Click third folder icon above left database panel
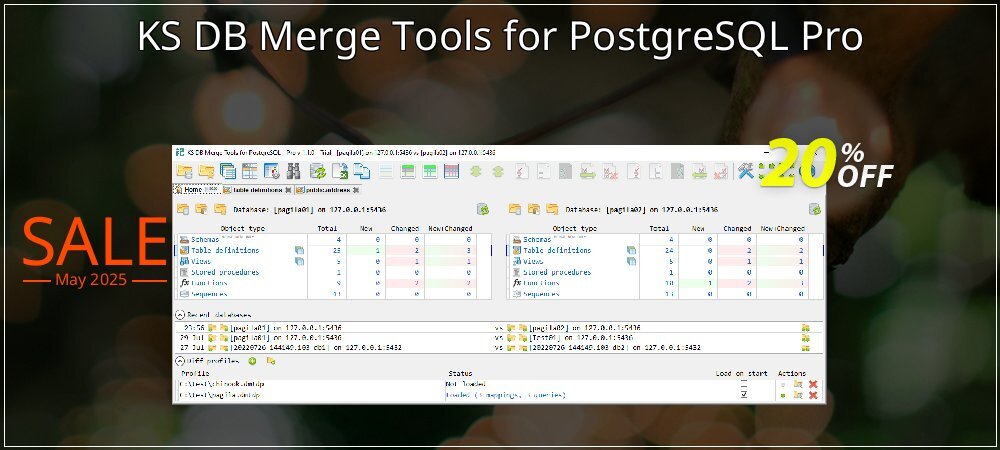1000x450 pixels. [220, 209]
